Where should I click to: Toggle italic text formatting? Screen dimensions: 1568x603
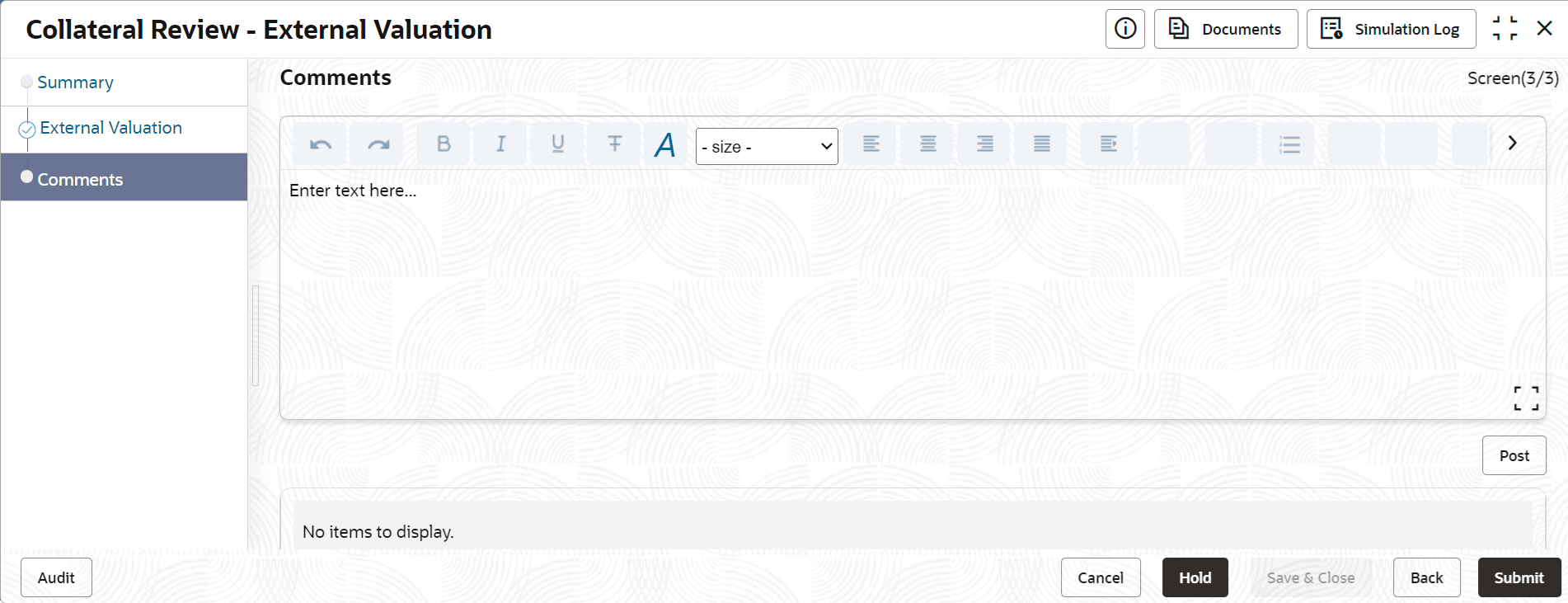coord(500,144)
